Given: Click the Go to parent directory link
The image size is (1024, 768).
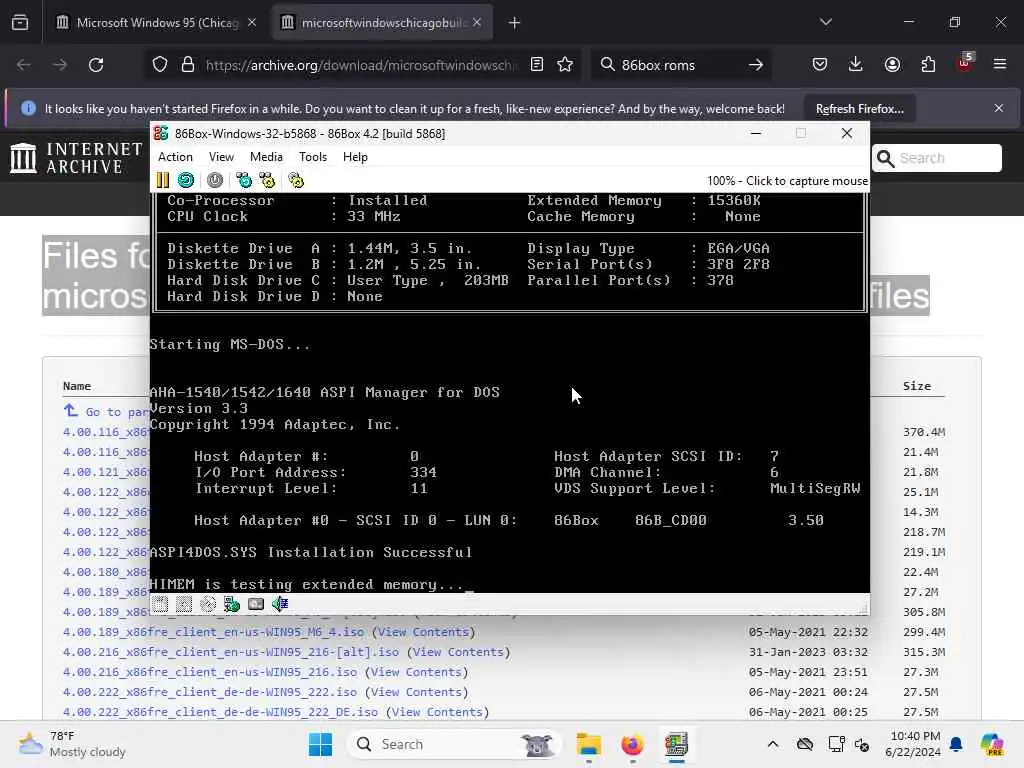Looking at the screenshot, I should pyautogui.click(x=108, y=411).
